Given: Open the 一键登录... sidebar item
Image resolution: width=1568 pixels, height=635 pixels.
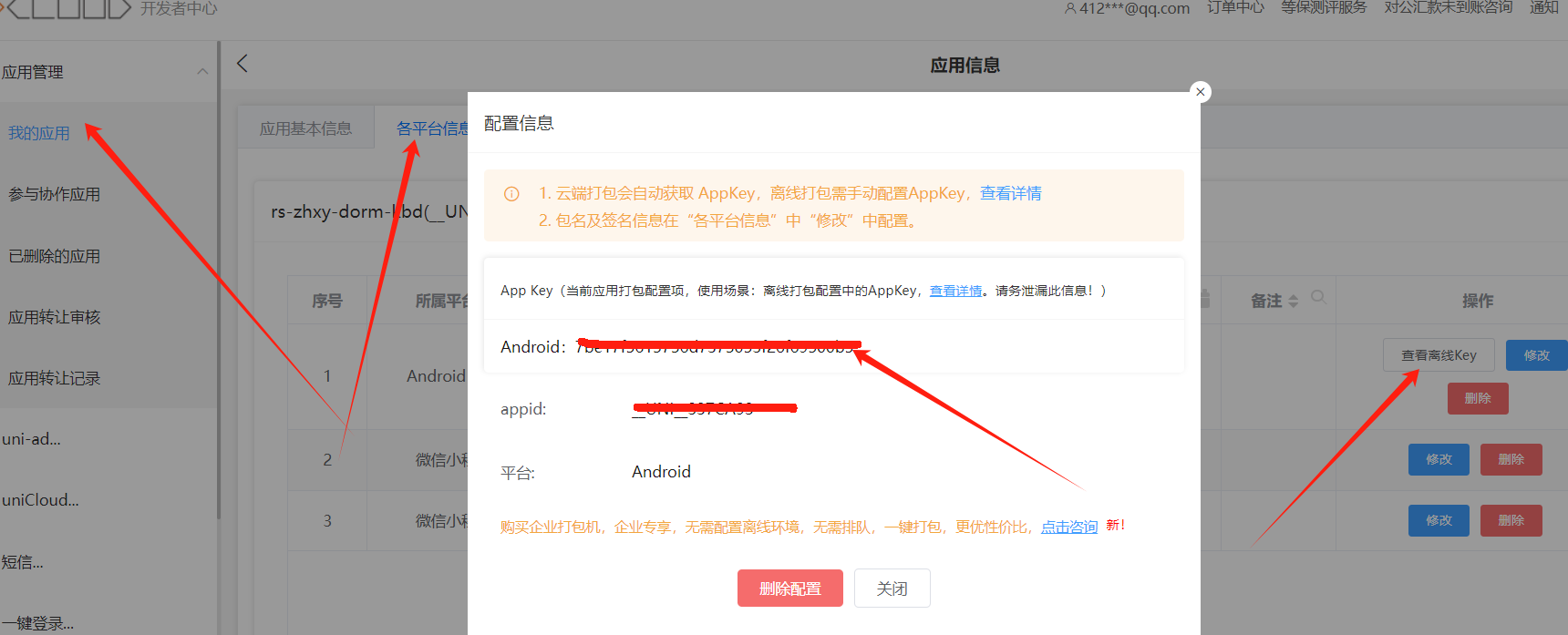Looking at the screenshot, I should tap(38, 624).
